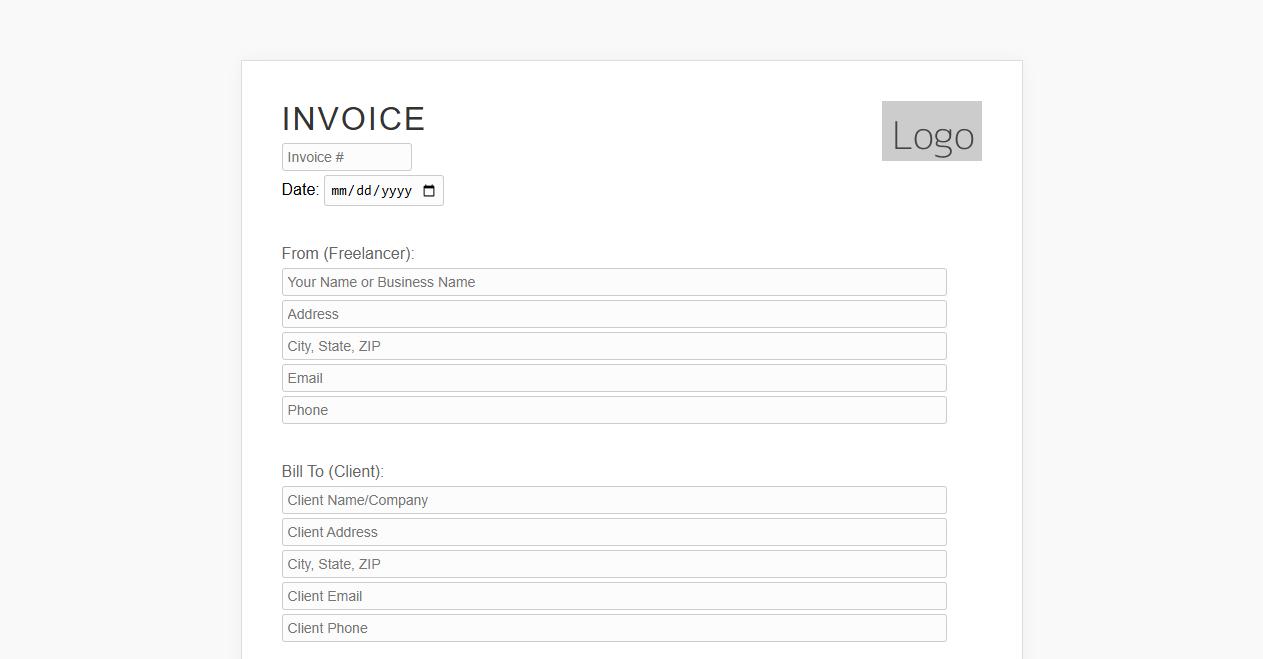Click the From (Freelancer) section heading
Screen dimensions: 1263x659
tap(347, 254)
